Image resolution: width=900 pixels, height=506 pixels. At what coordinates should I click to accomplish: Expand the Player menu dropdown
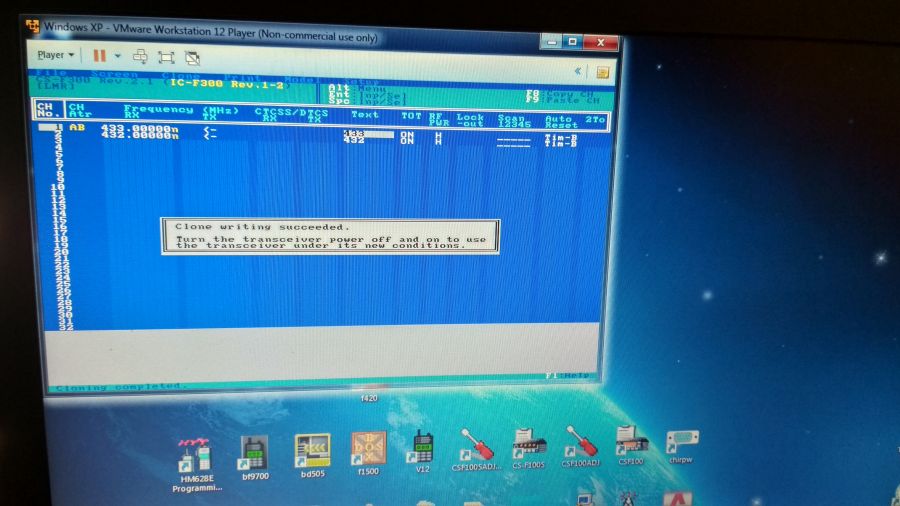55,55
